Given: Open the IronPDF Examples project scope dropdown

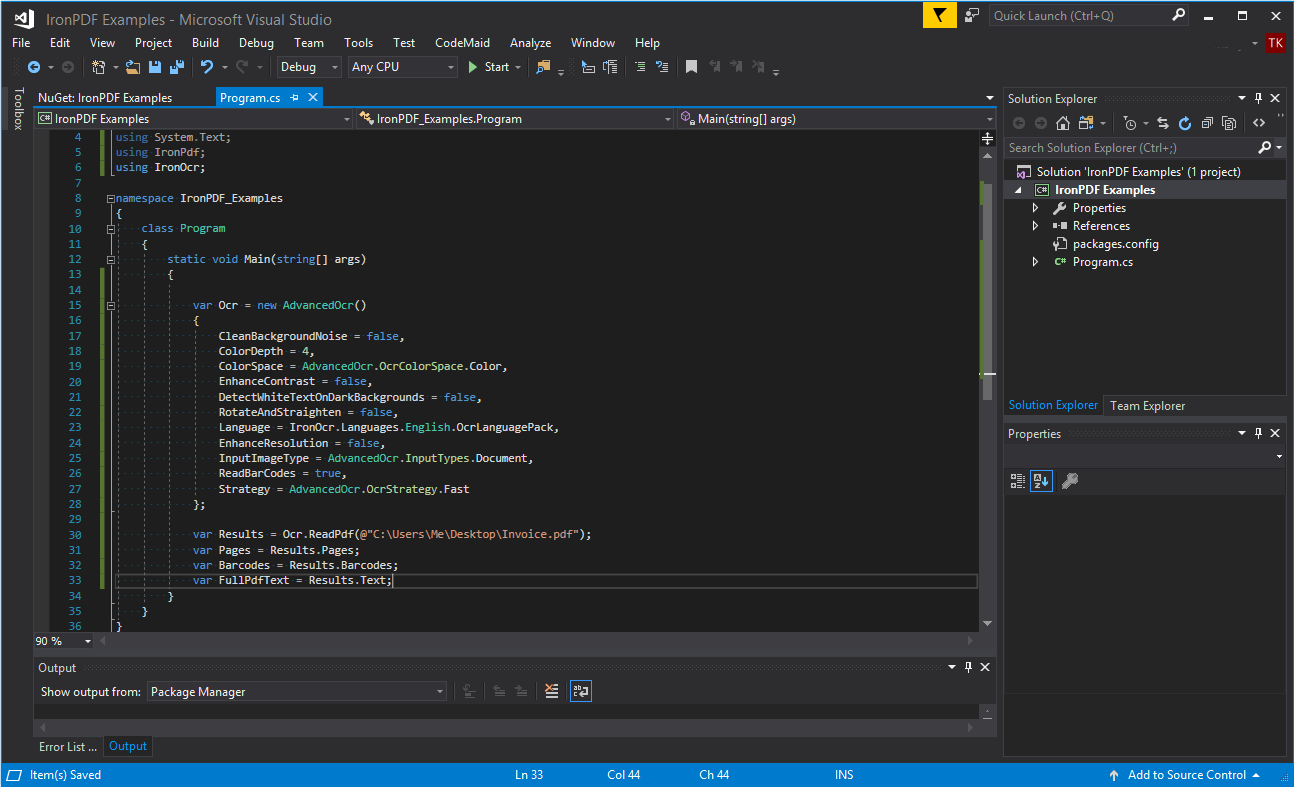Looking at the screenshot, I should coord(194,118).
